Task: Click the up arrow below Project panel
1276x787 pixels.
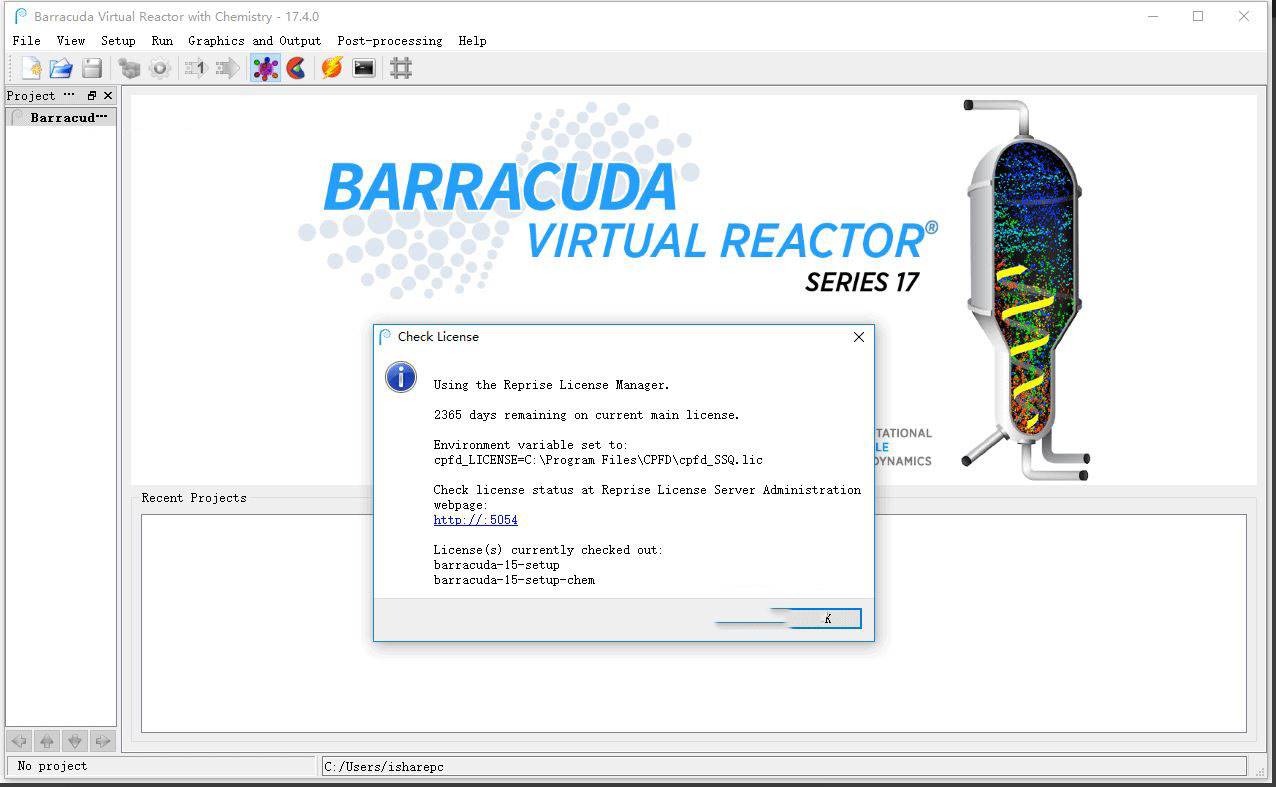Action: click(x=47, y=741)
